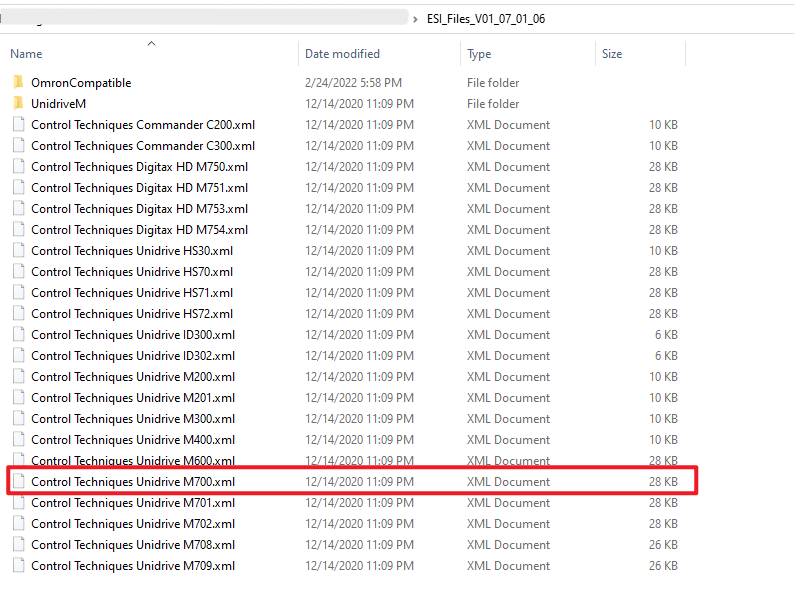Select Control Techniques Digitax HD M750.xml

point(139,167)
